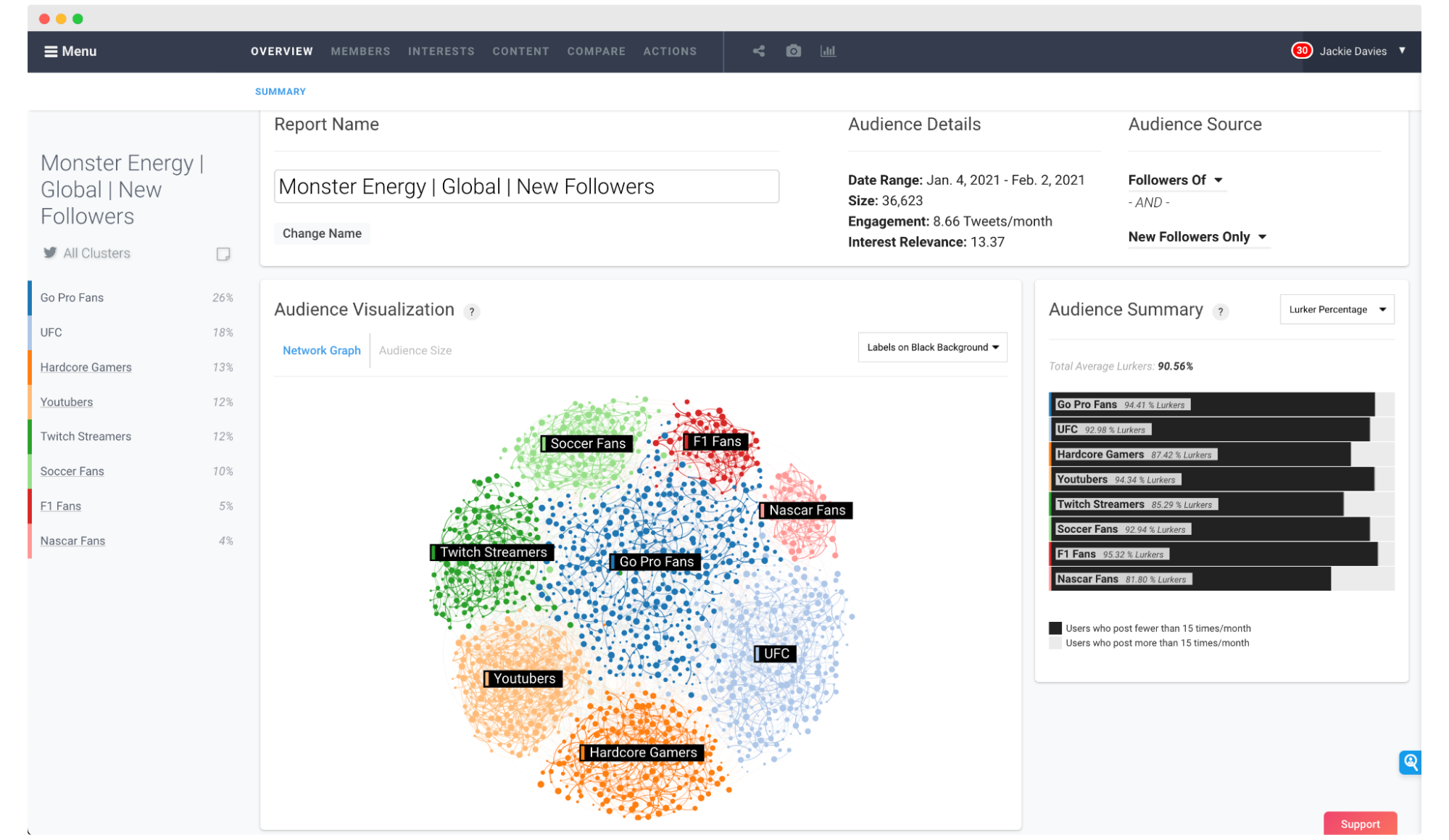
Task: Switch to the Audience Size tab
Action: [x=415, y=350]
